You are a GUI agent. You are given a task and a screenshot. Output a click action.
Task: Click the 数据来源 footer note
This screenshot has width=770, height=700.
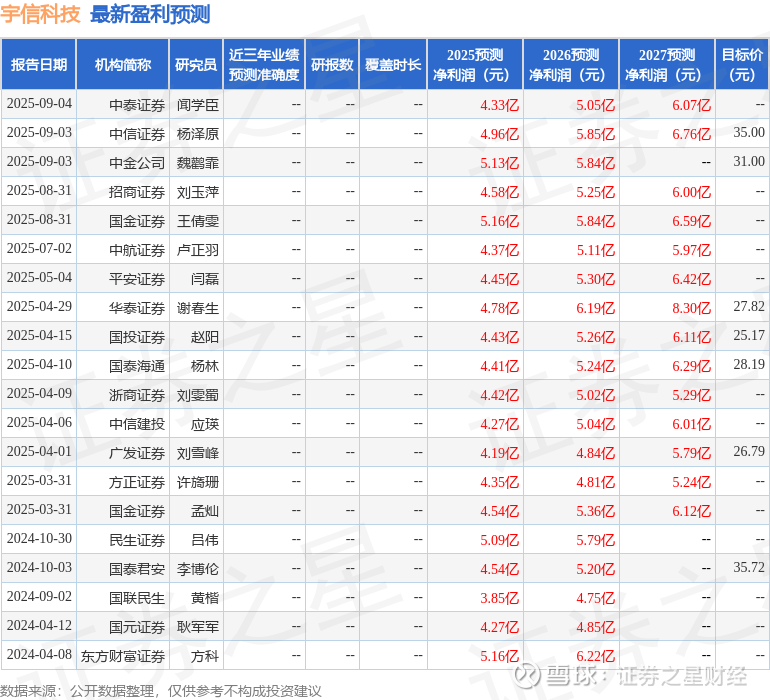(161, 691)
